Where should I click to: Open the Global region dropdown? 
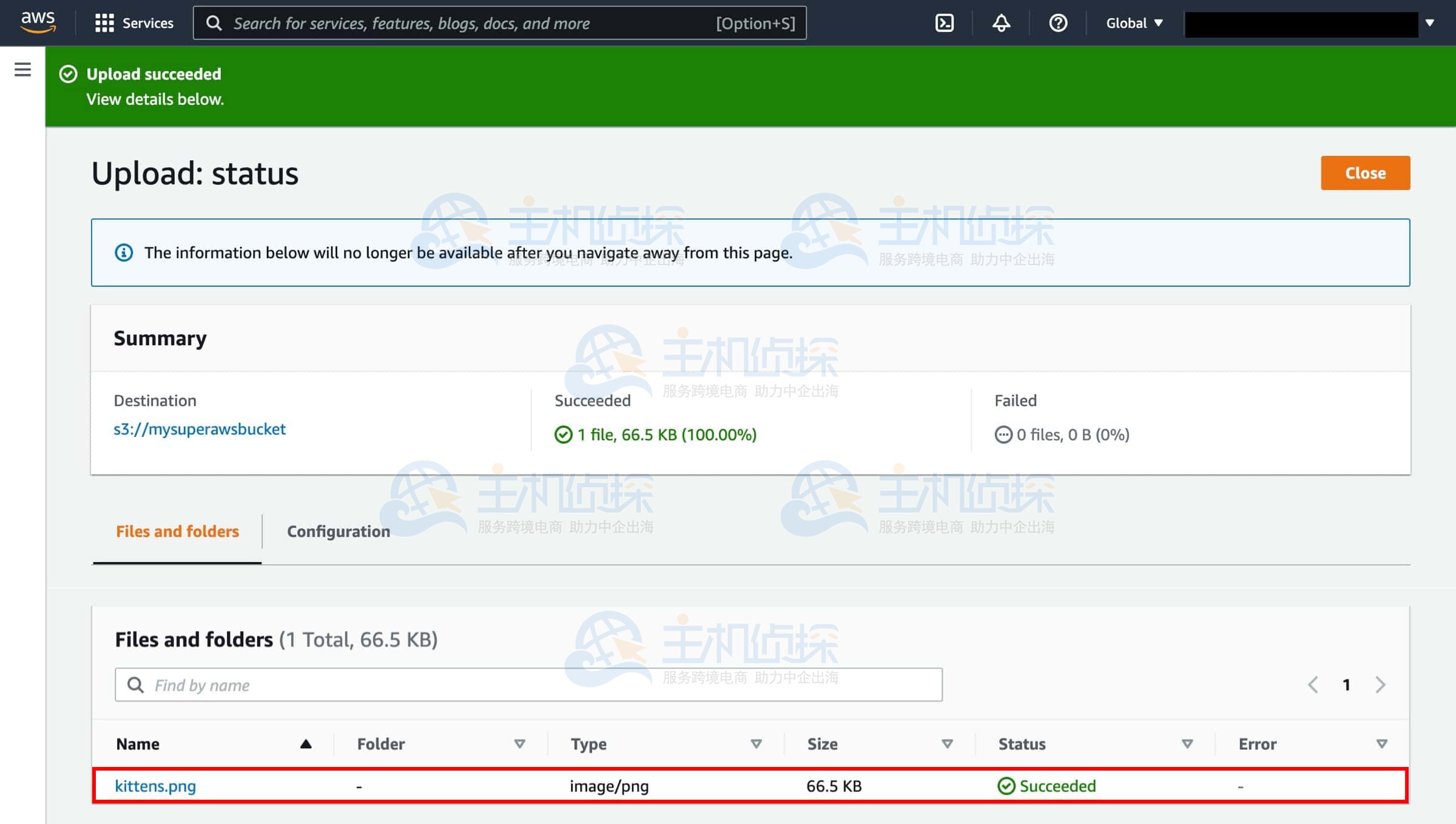(1134, 23)
